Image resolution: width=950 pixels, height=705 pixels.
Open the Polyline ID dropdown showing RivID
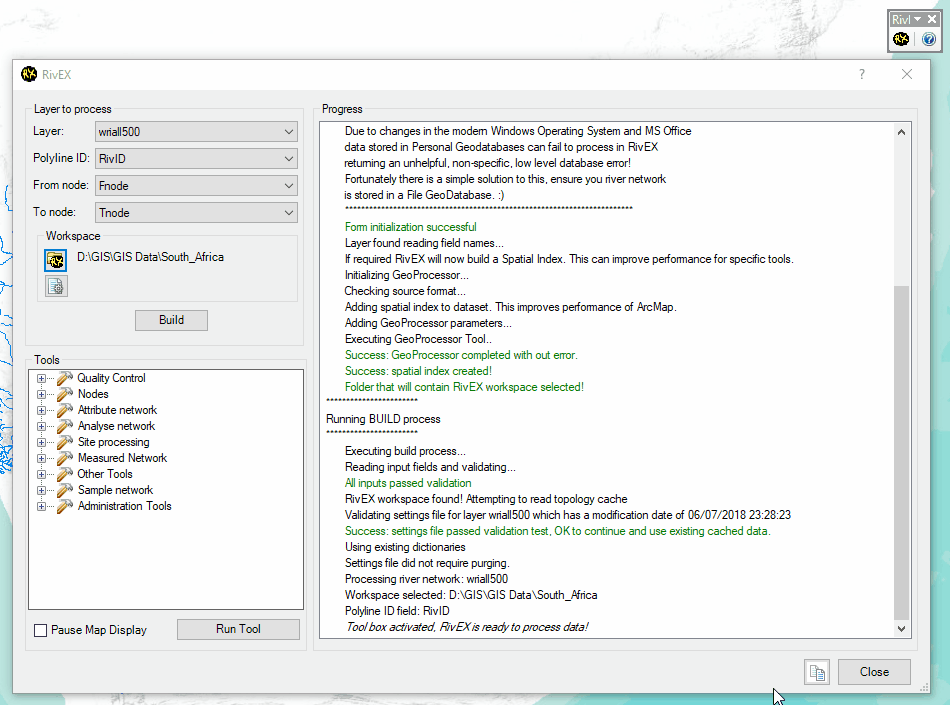point(196,159)
